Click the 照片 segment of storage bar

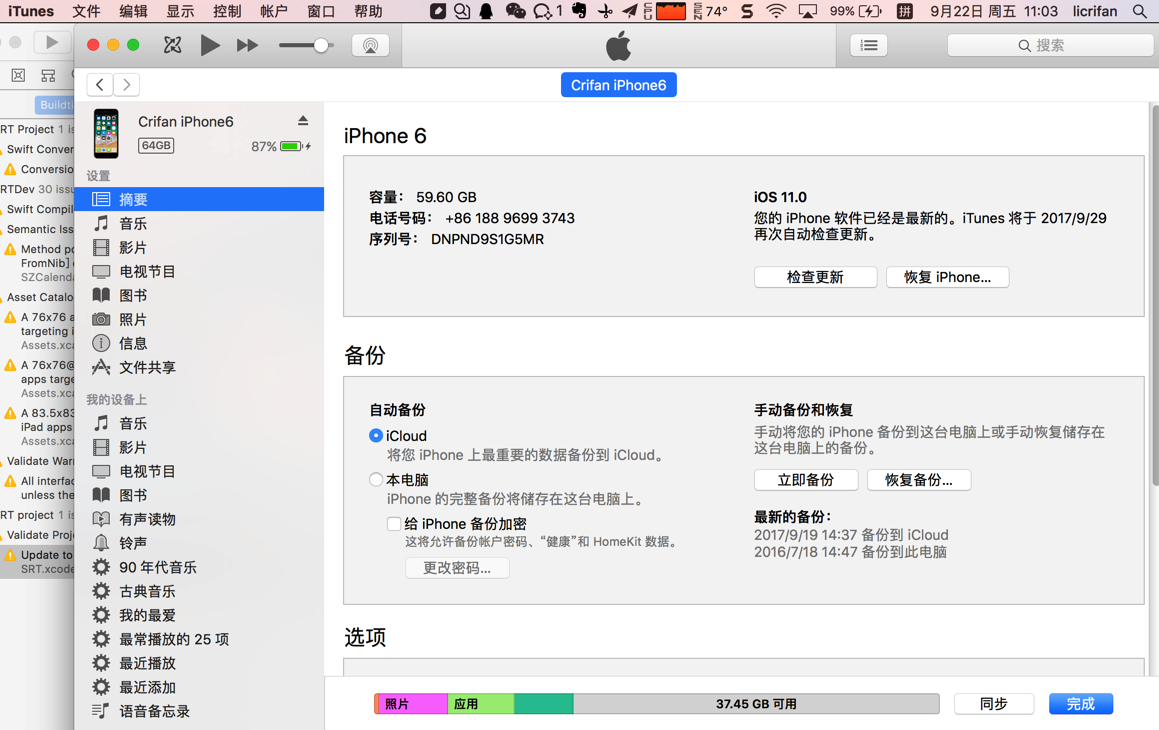[412, 704]
